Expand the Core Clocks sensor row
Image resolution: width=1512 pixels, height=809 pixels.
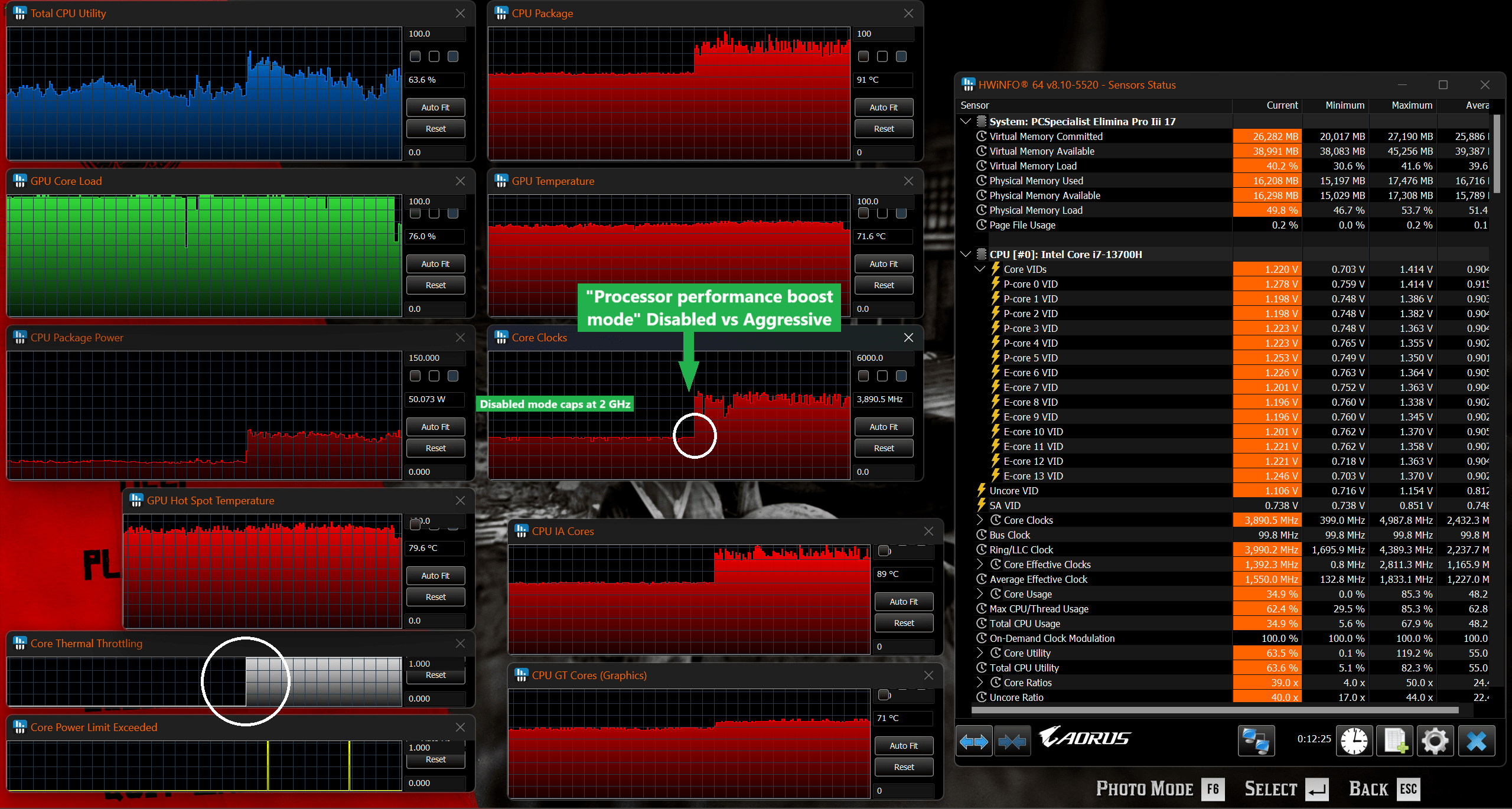click(x=980, y=520)
